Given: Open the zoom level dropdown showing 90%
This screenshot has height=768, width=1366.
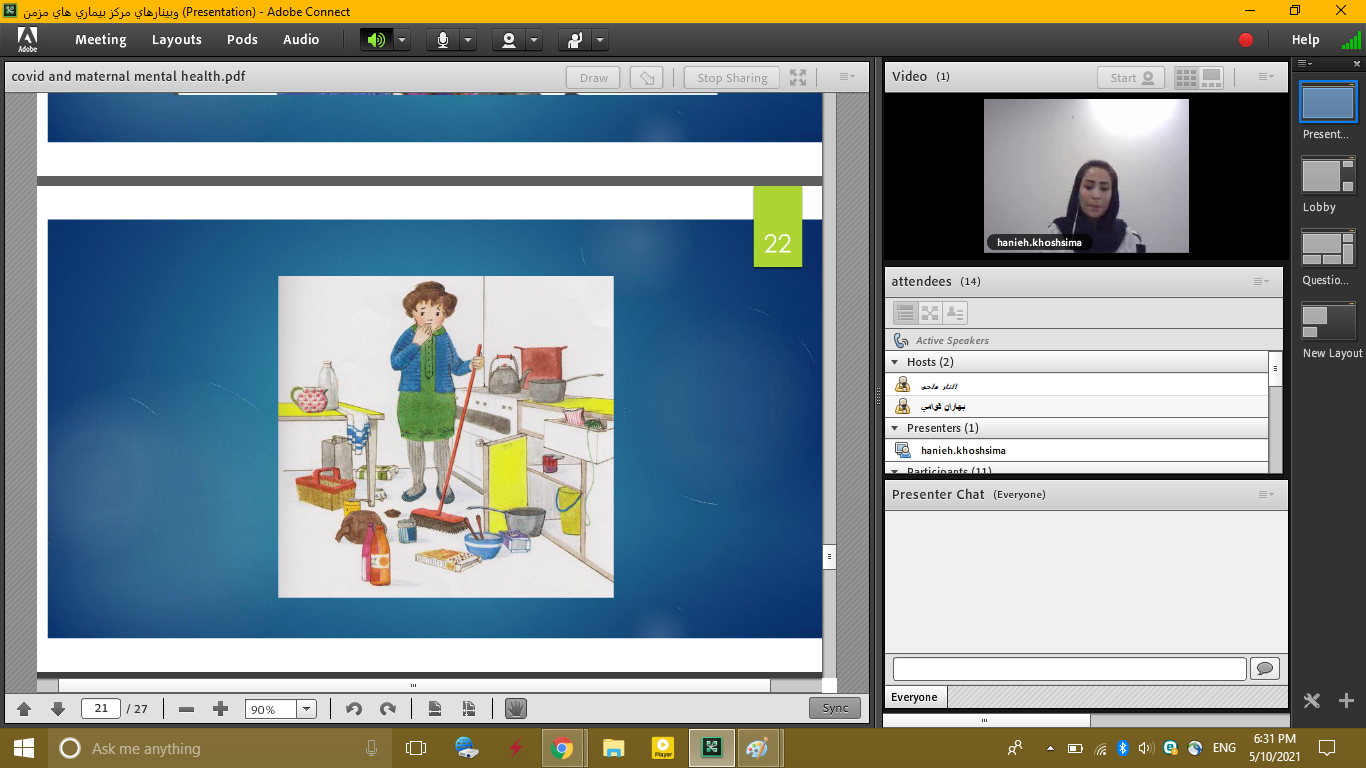Looking at the screenshot, I should [307, 709].
